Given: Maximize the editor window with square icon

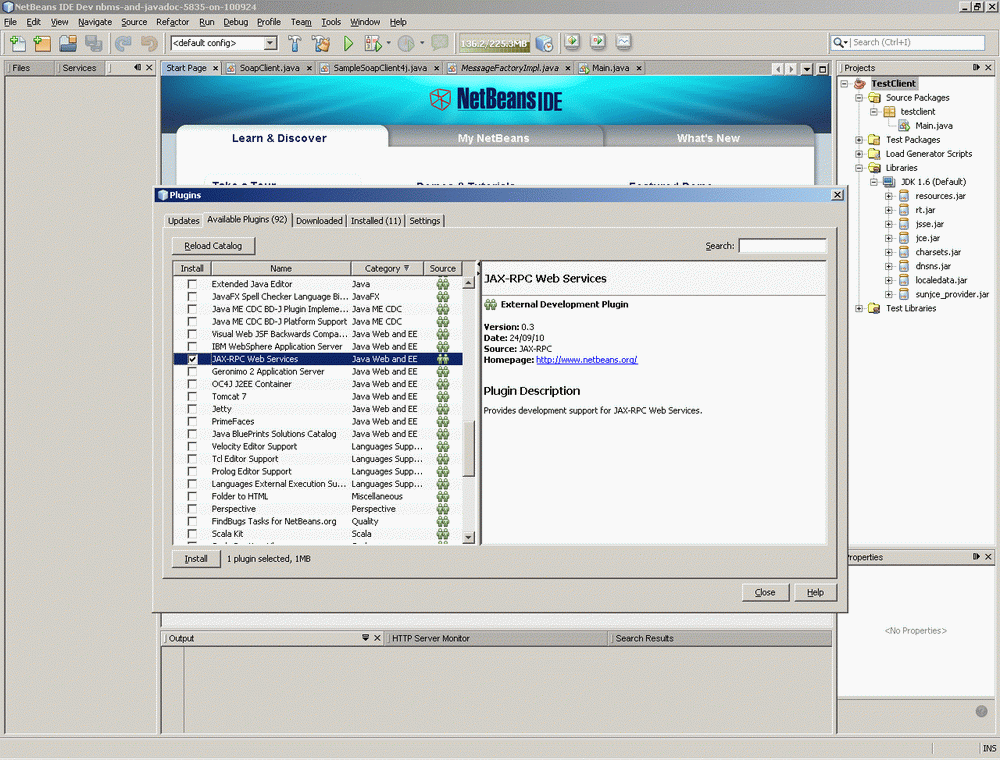Looking at the screenshot, I should point(823,69).
